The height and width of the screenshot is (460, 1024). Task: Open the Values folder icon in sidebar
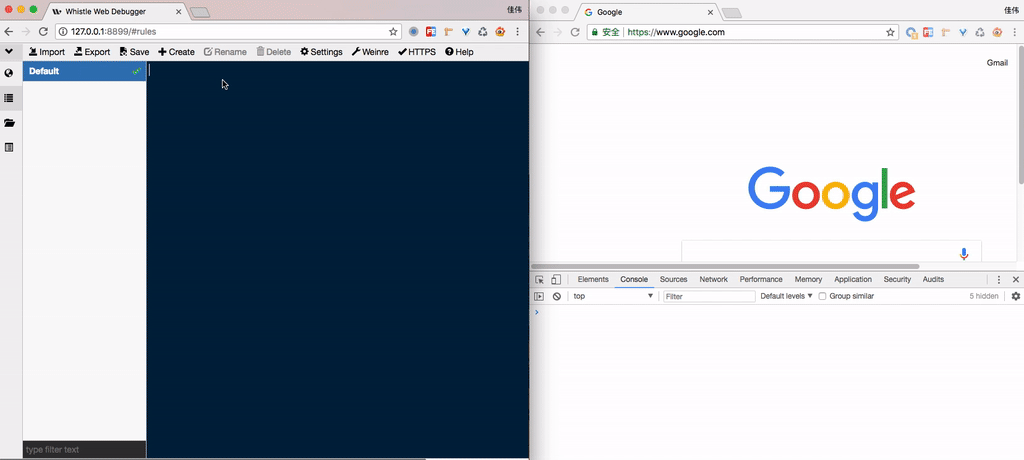point(9,123)
